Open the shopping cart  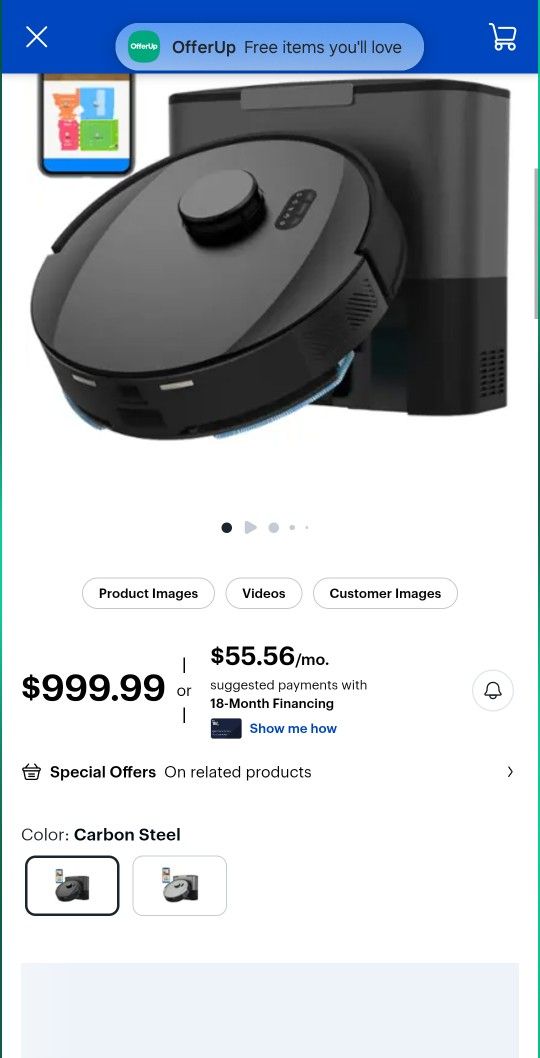click(503, 36)
